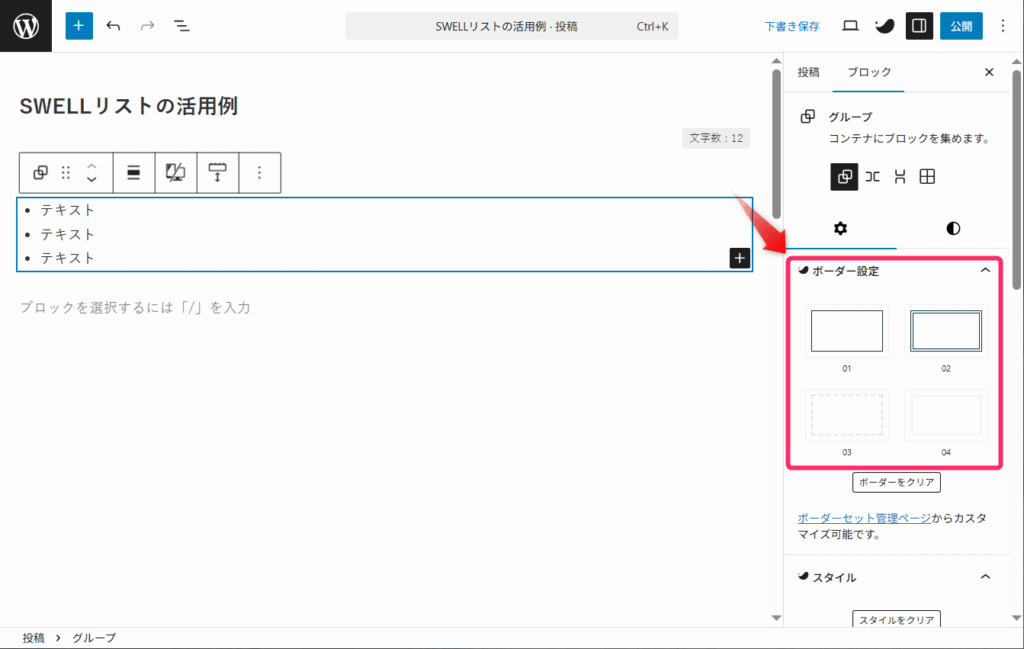The width and height of the screenshot is (1024, 649).
Task: Open the document overview list
Action: (x=182, y=26)
